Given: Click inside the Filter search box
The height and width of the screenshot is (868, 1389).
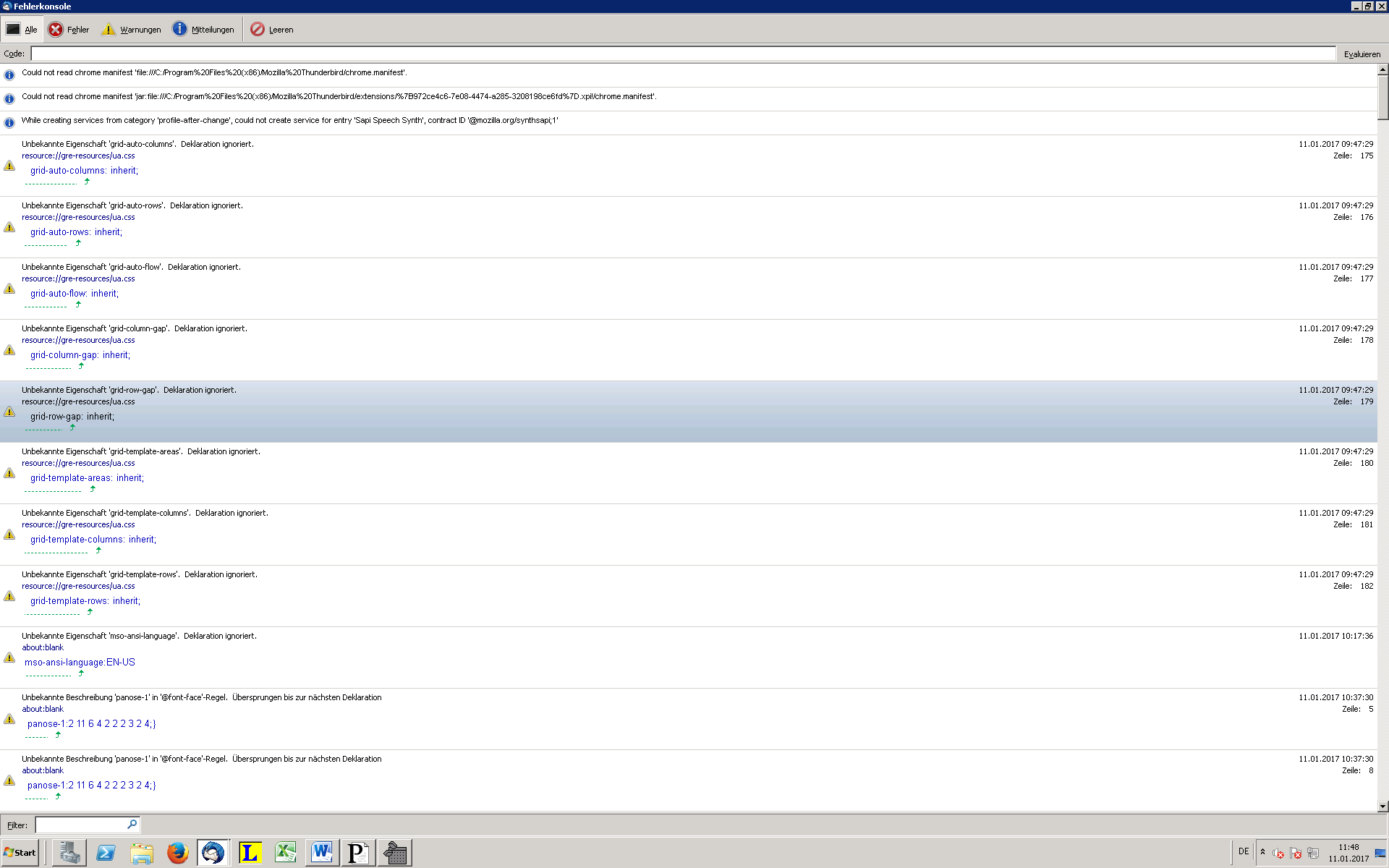Looking at the screenshot, I should pyautogui.click(x=80, y=825).
